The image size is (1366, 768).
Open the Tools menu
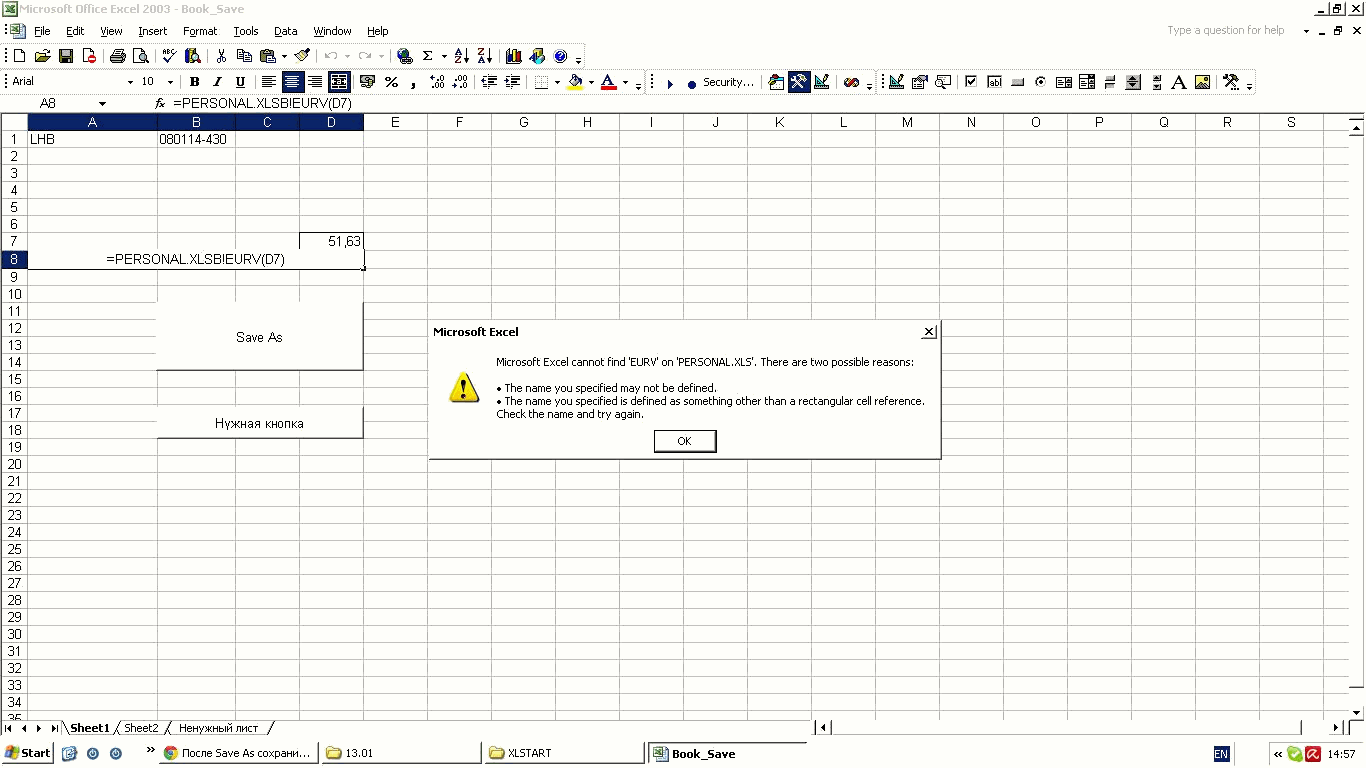pyautogui.click(x=245, y=31)
